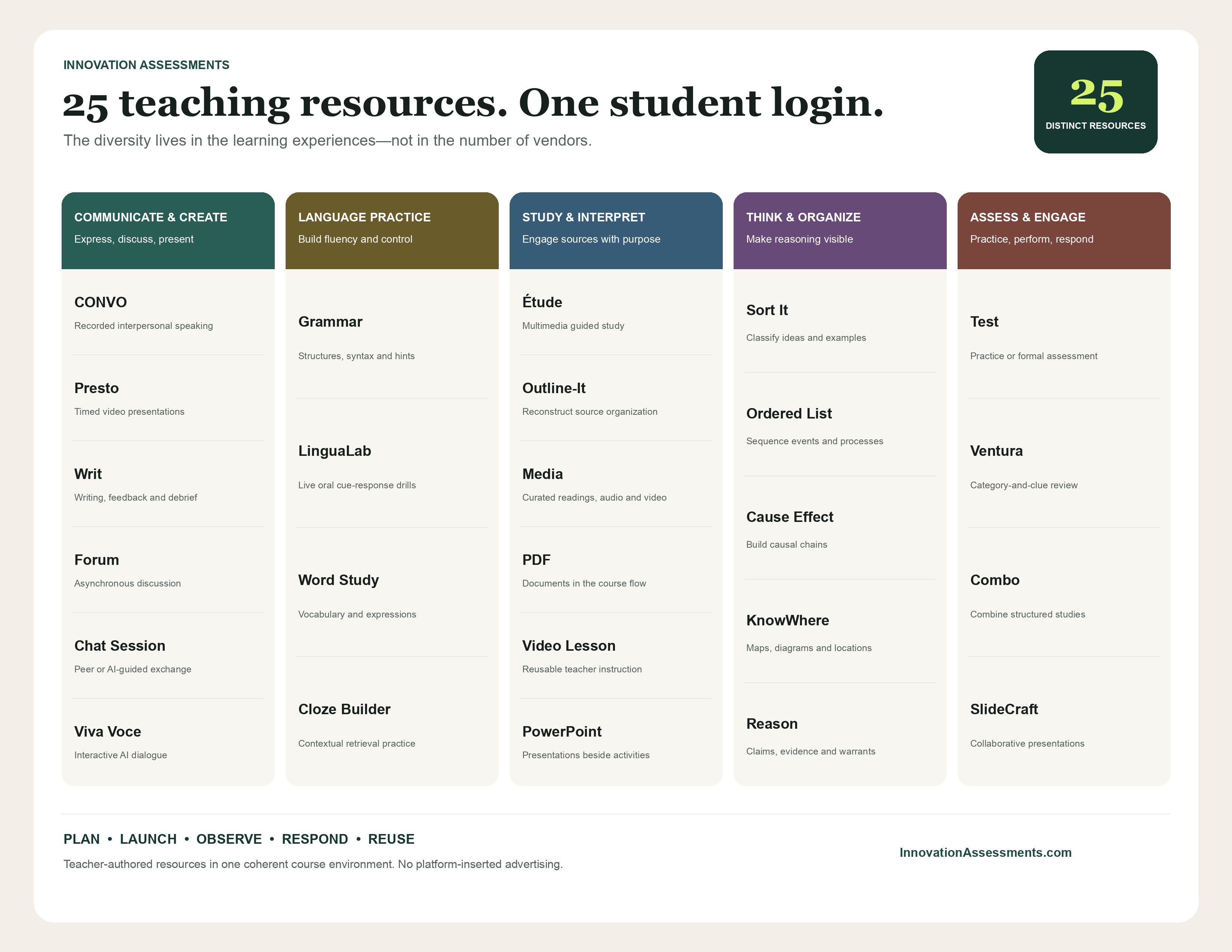
Task: Click the Writ resource title
Action: (x=88, y=474)
